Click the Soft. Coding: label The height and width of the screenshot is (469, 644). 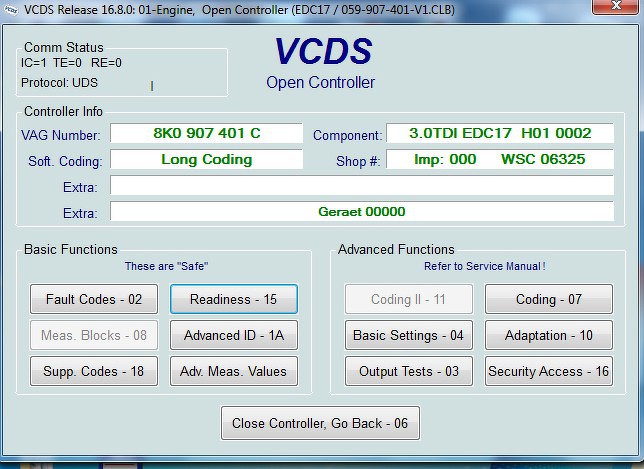pyautogui.click(x=65, y=161)
